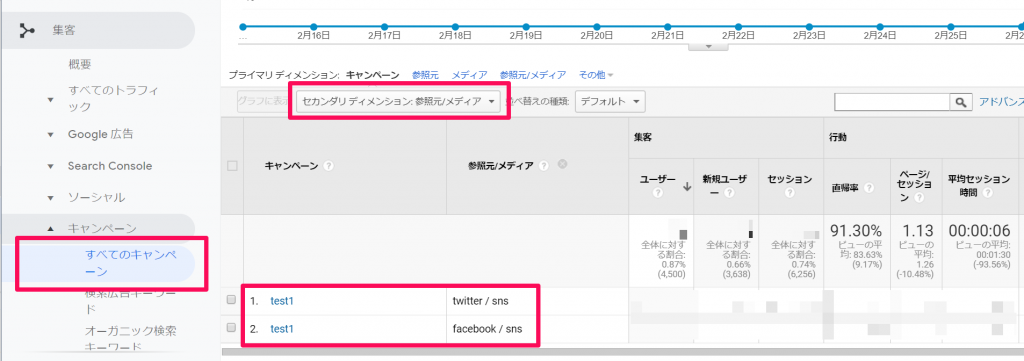Viewport: 1024px width, 361px height.
Task: Remove the 参照元/メディア secondary dimension column
Action: click(x=562, y=165)
